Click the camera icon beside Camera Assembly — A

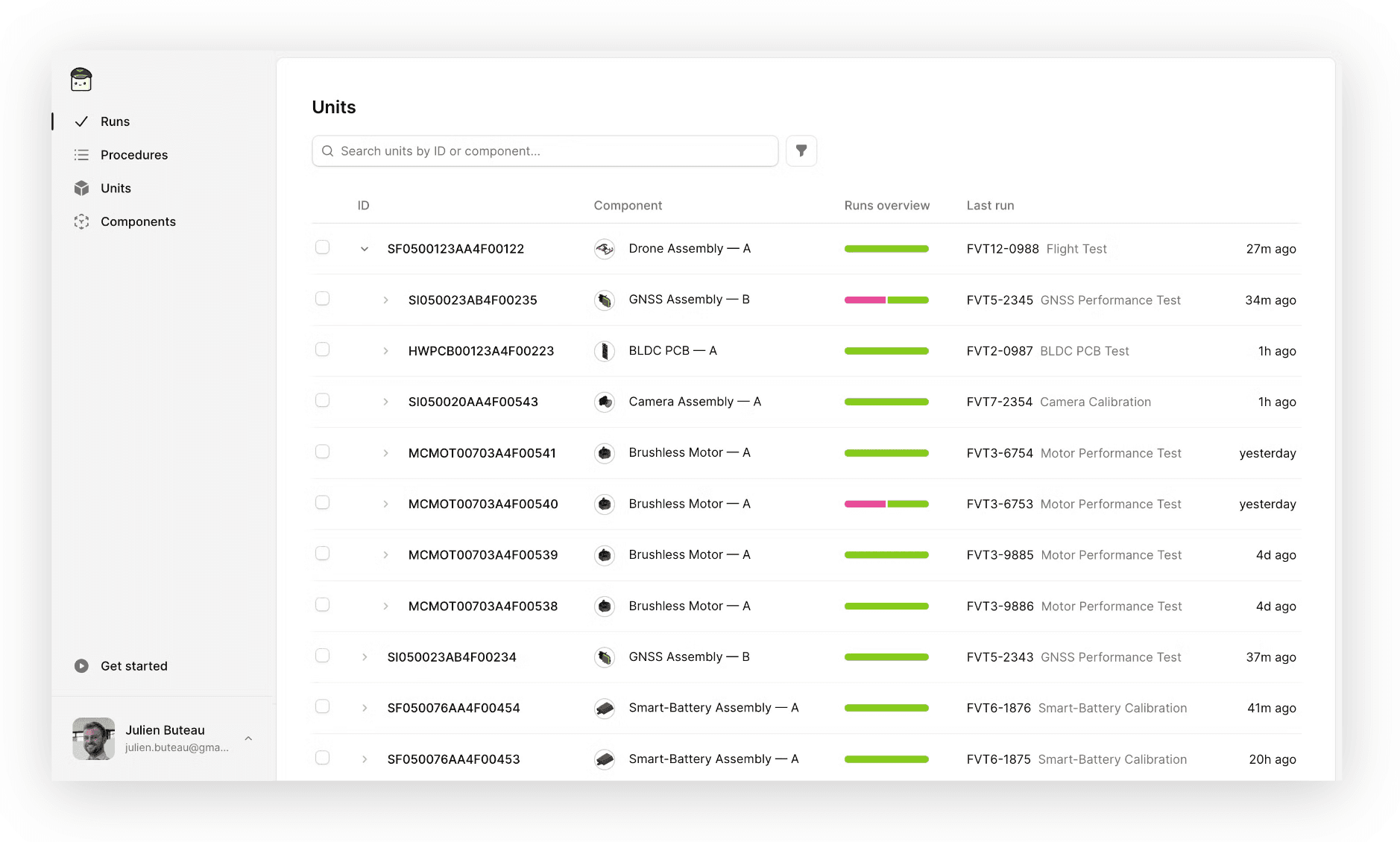605,401
